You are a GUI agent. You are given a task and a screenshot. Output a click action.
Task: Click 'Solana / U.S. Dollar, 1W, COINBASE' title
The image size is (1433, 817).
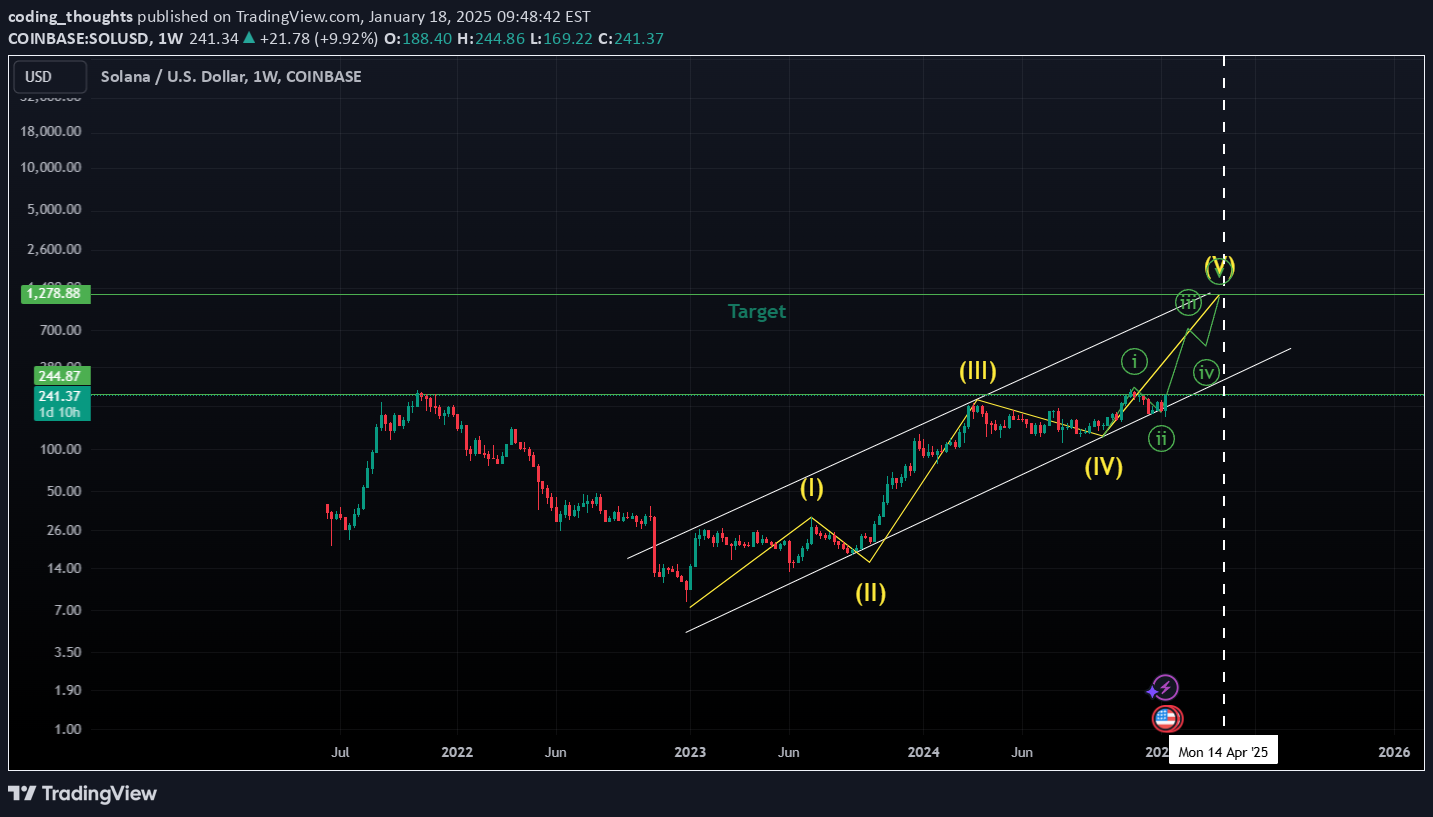pos(231,77)
